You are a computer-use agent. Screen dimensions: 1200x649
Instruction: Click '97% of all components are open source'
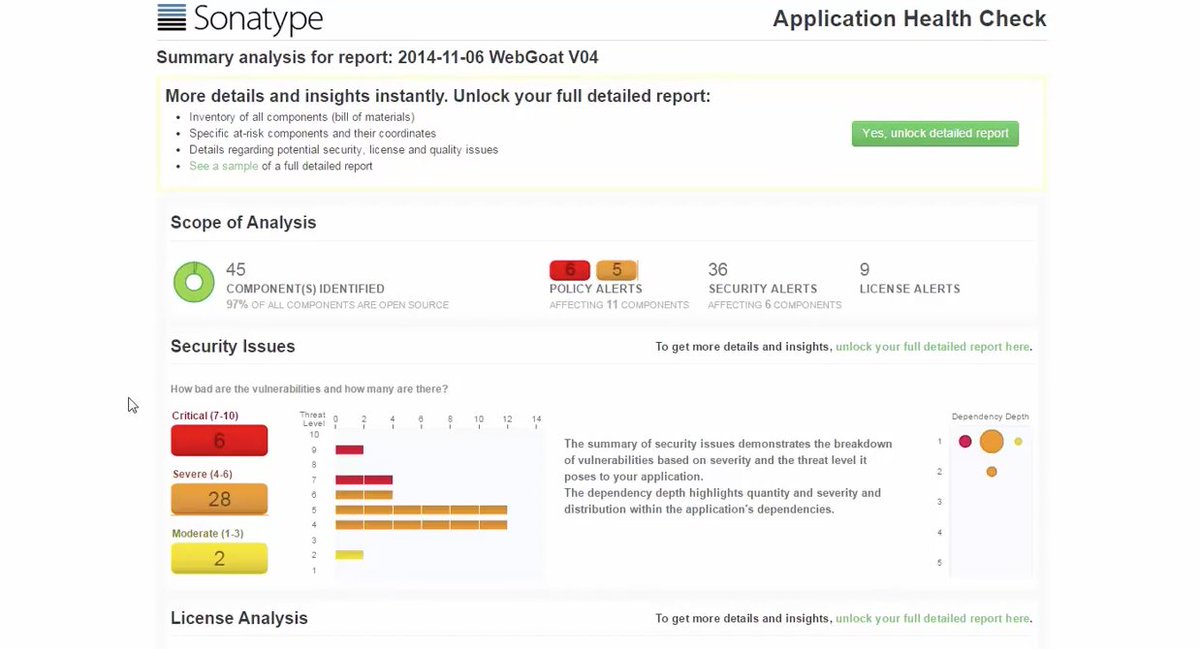[x=337, y=305]
